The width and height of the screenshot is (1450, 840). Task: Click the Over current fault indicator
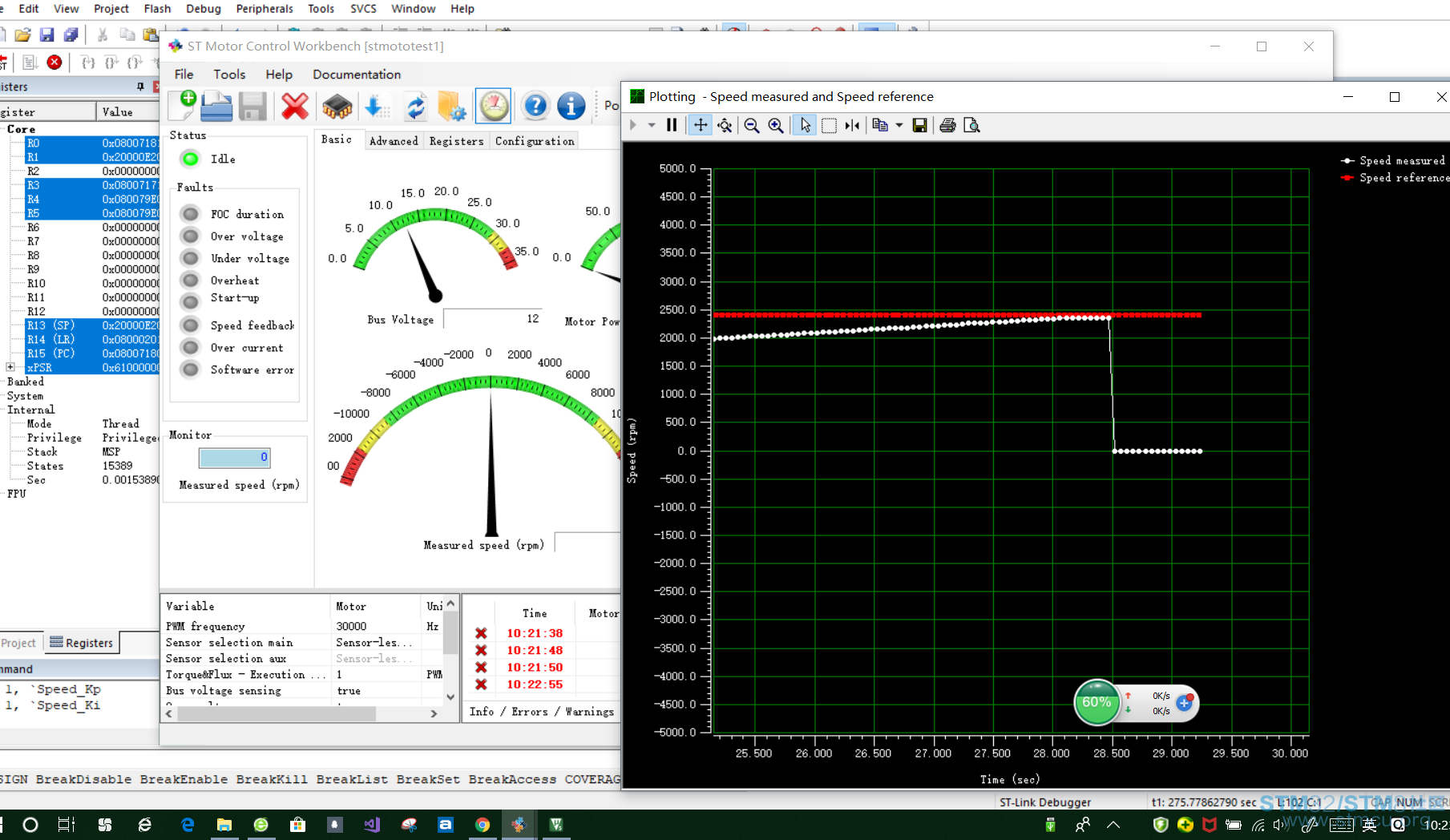tap(190, 348)
